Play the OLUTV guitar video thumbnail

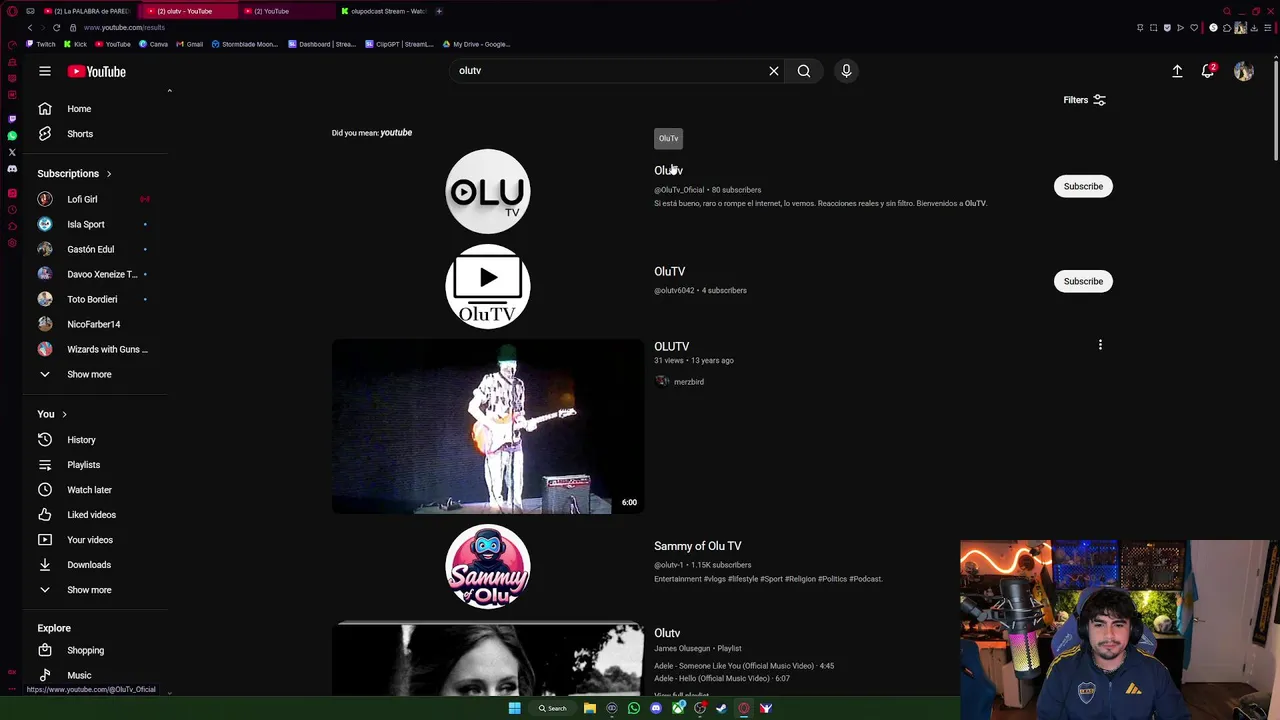click(x=488, y=426)
